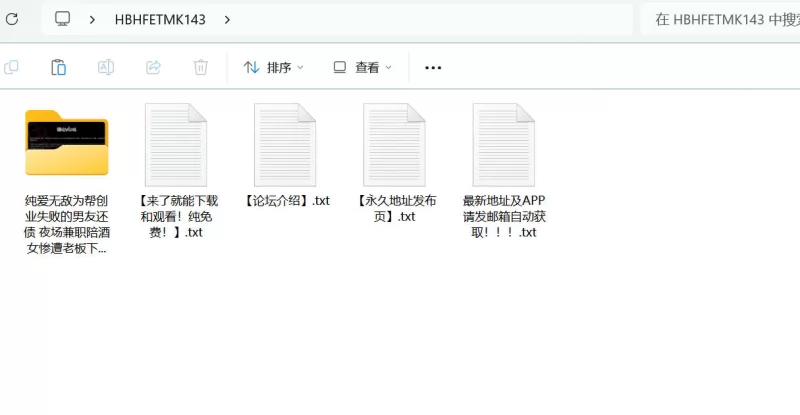The height and width of the screenshot is (415, 800).
Task: Select the 来了就能下载和观看 text file icon
Action: pyautogui.click(x=176, y=145)
